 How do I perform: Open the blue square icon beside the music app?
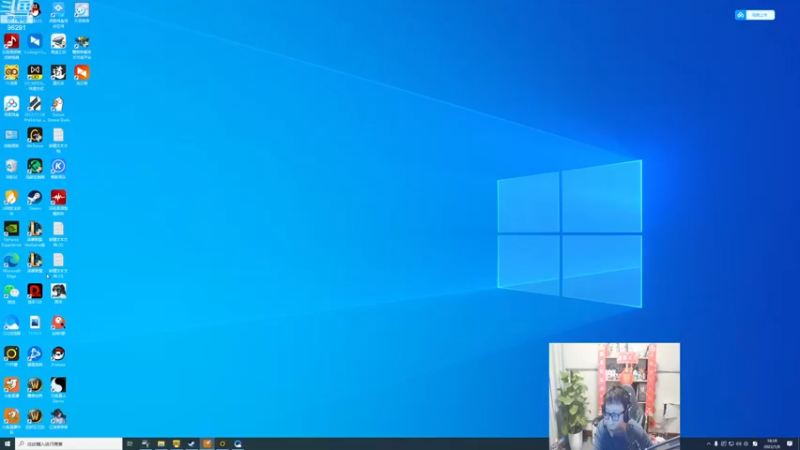tap(35, 41)
